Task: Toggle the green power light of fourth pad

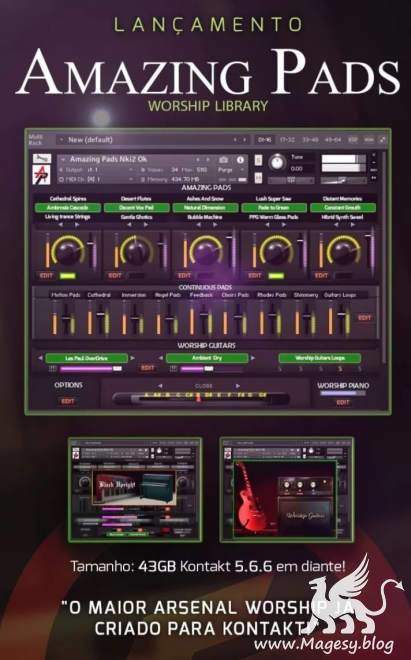Action: 276,276
